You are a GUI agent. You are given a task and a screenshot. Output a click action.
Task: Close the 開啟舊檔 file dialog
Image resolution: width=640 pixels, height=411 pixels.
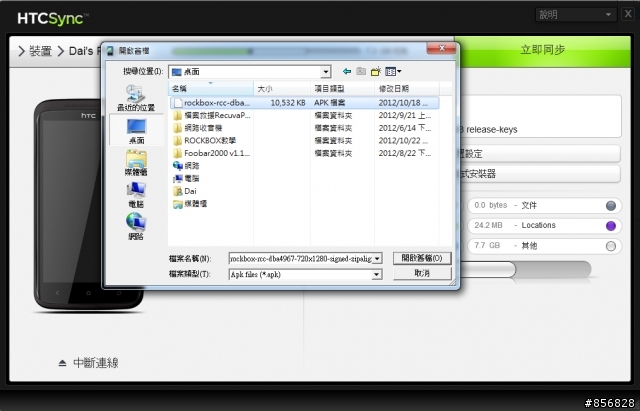tap(441, 49)
